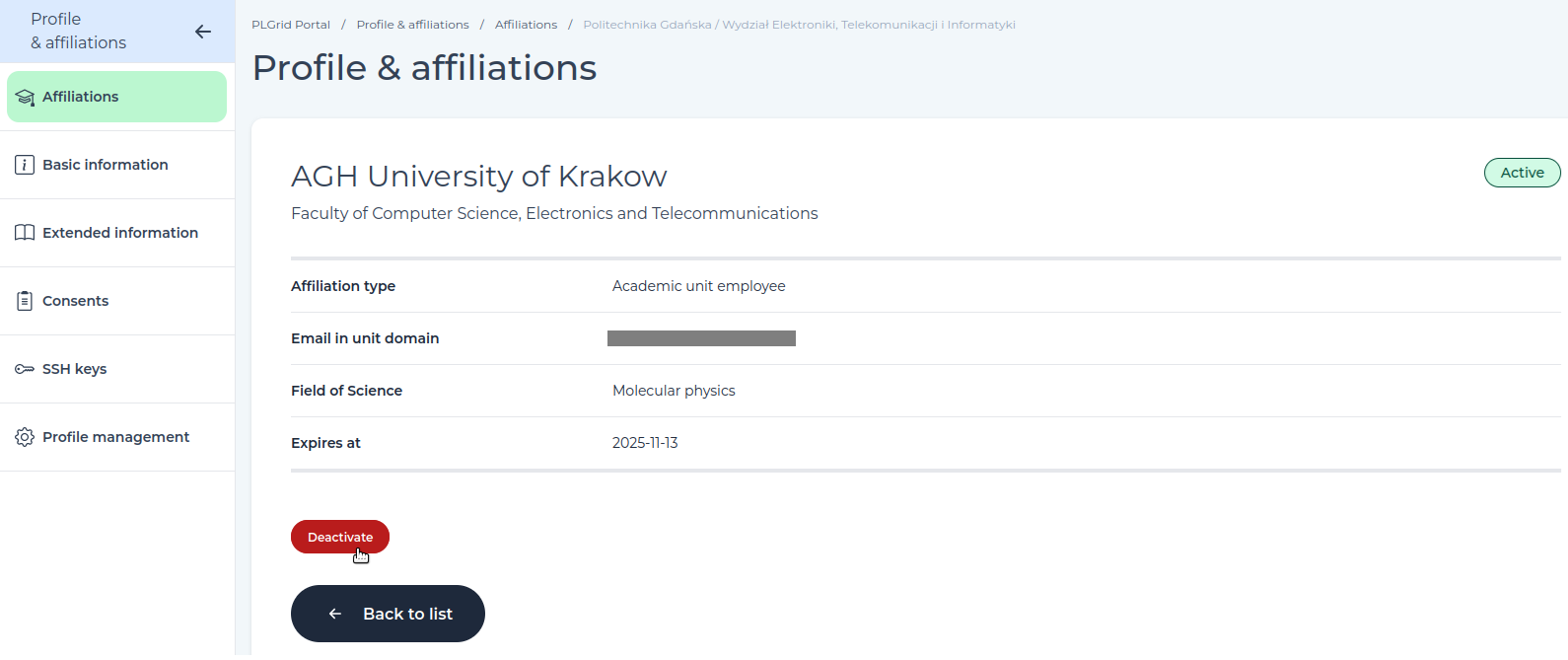
Task: Open SSH keys section
Action: (x=117, y=369)
